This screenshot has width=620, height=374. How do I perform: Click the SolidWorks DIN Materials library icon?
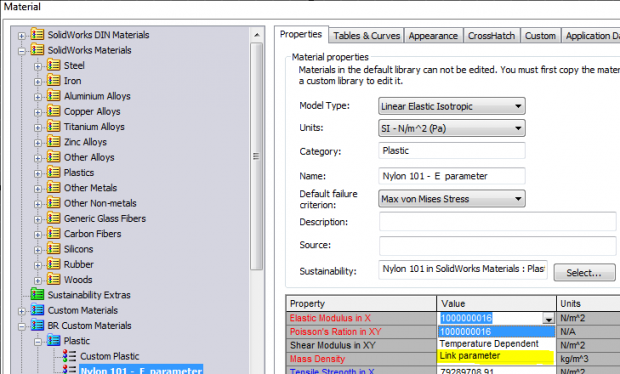coord(37,34)
